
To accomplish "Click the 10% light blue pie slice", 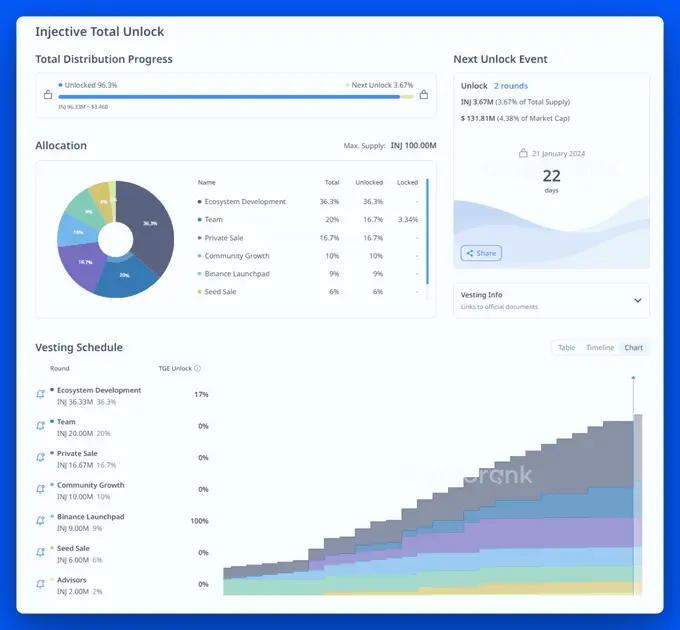I will [76, 231].
